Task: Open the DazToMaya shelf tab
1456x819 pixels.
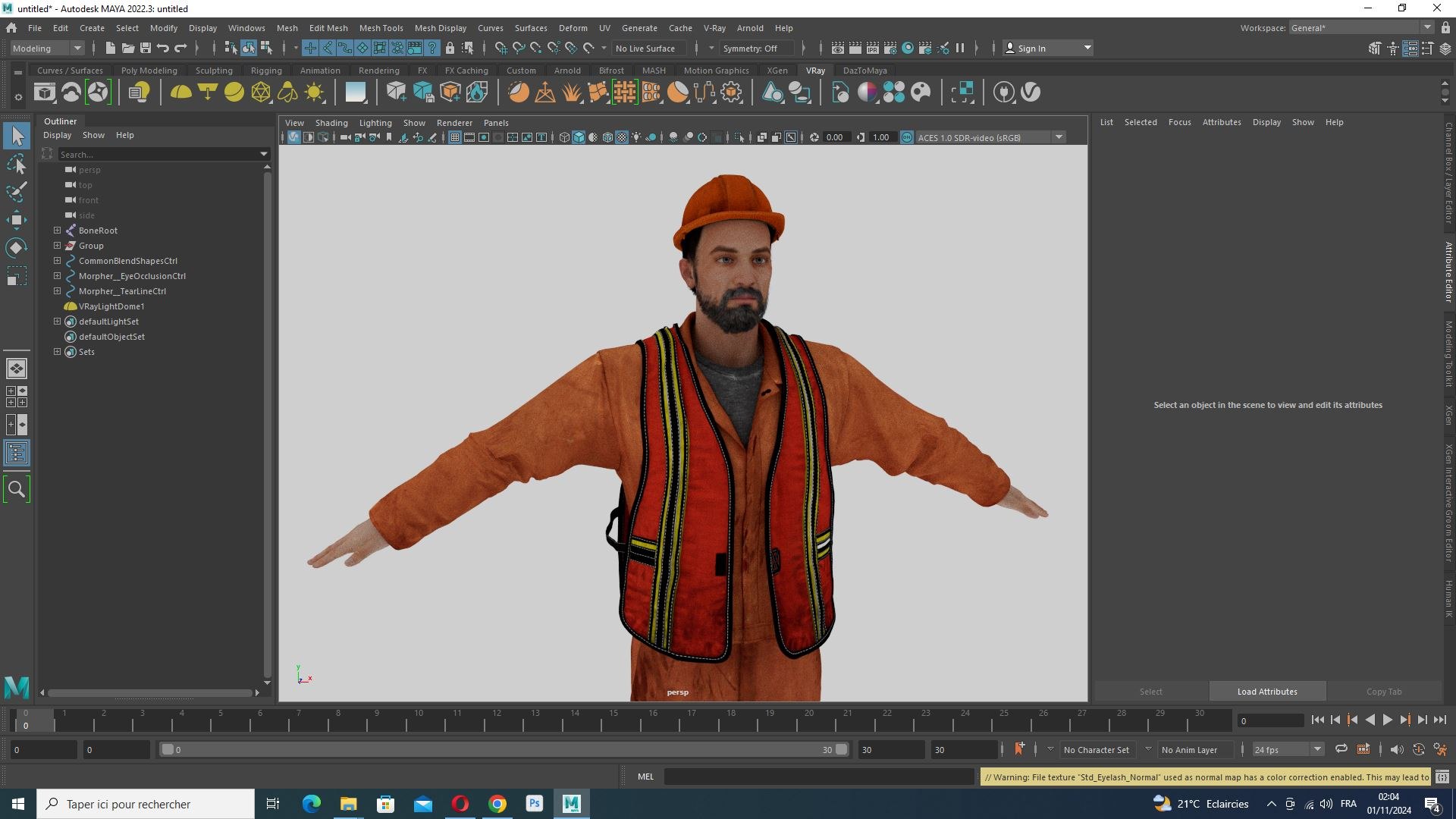Action: click(864, 71)
